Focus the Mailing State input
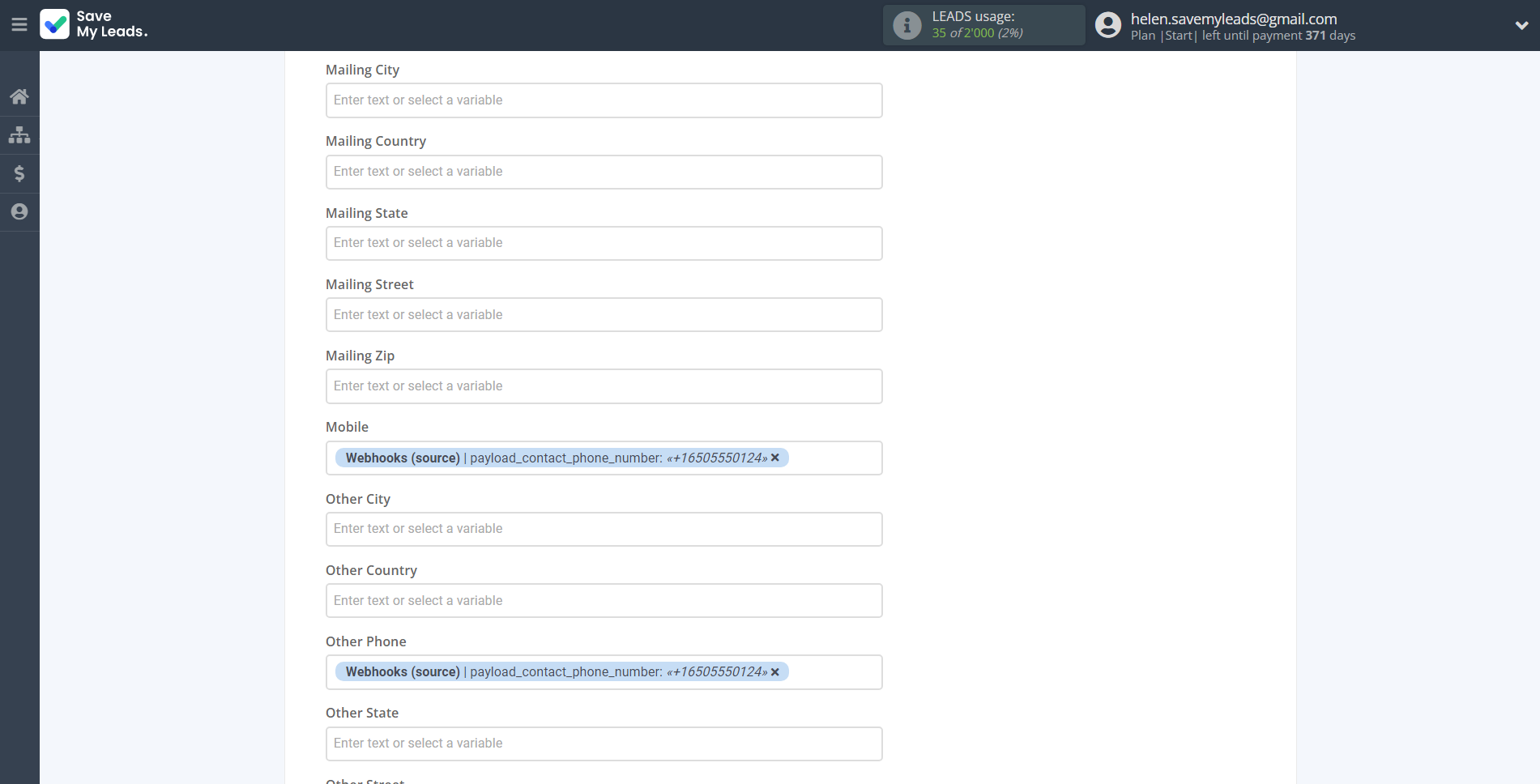The width and height of the screenshot is (1540, 784). pos(604,243)
